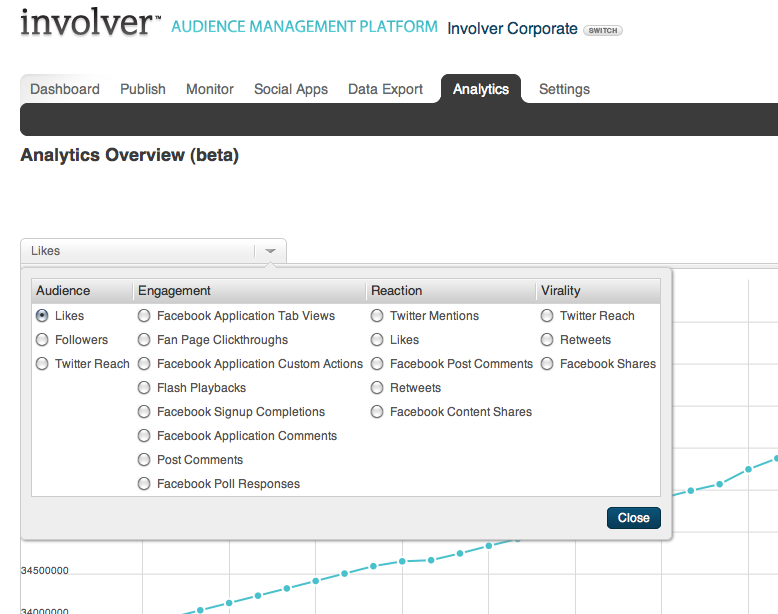Click the involver logo
The image size is (778, 614).
coord(90,23)
